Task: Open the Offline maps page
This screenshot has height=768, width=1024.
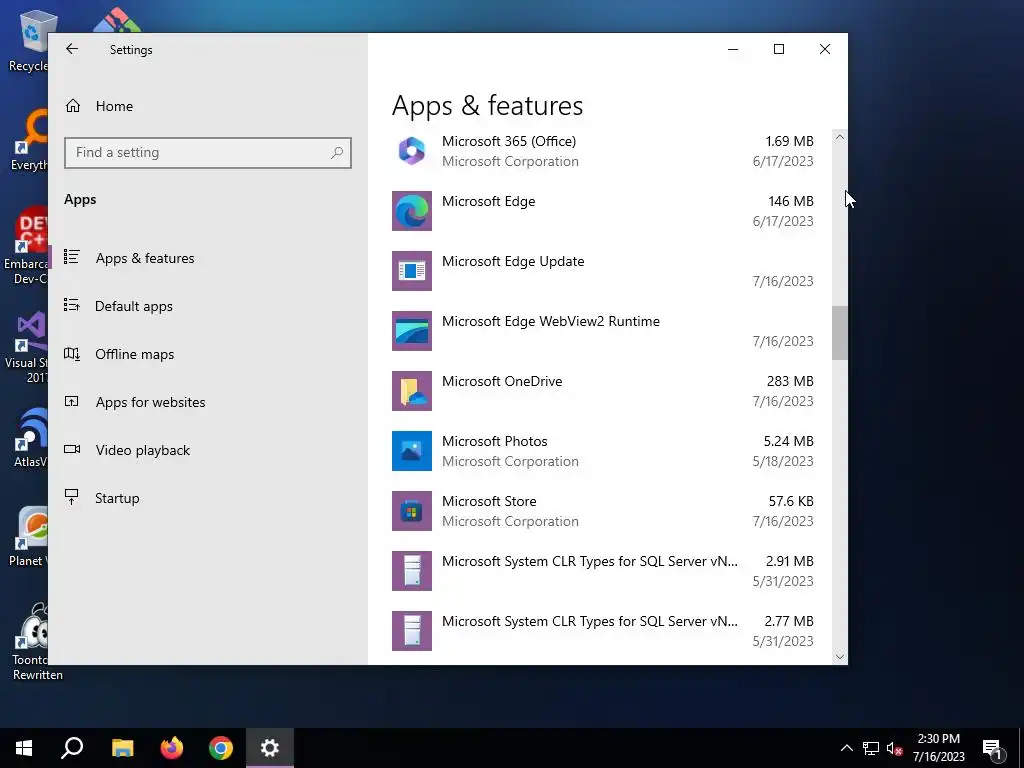Action: [135, 354]
